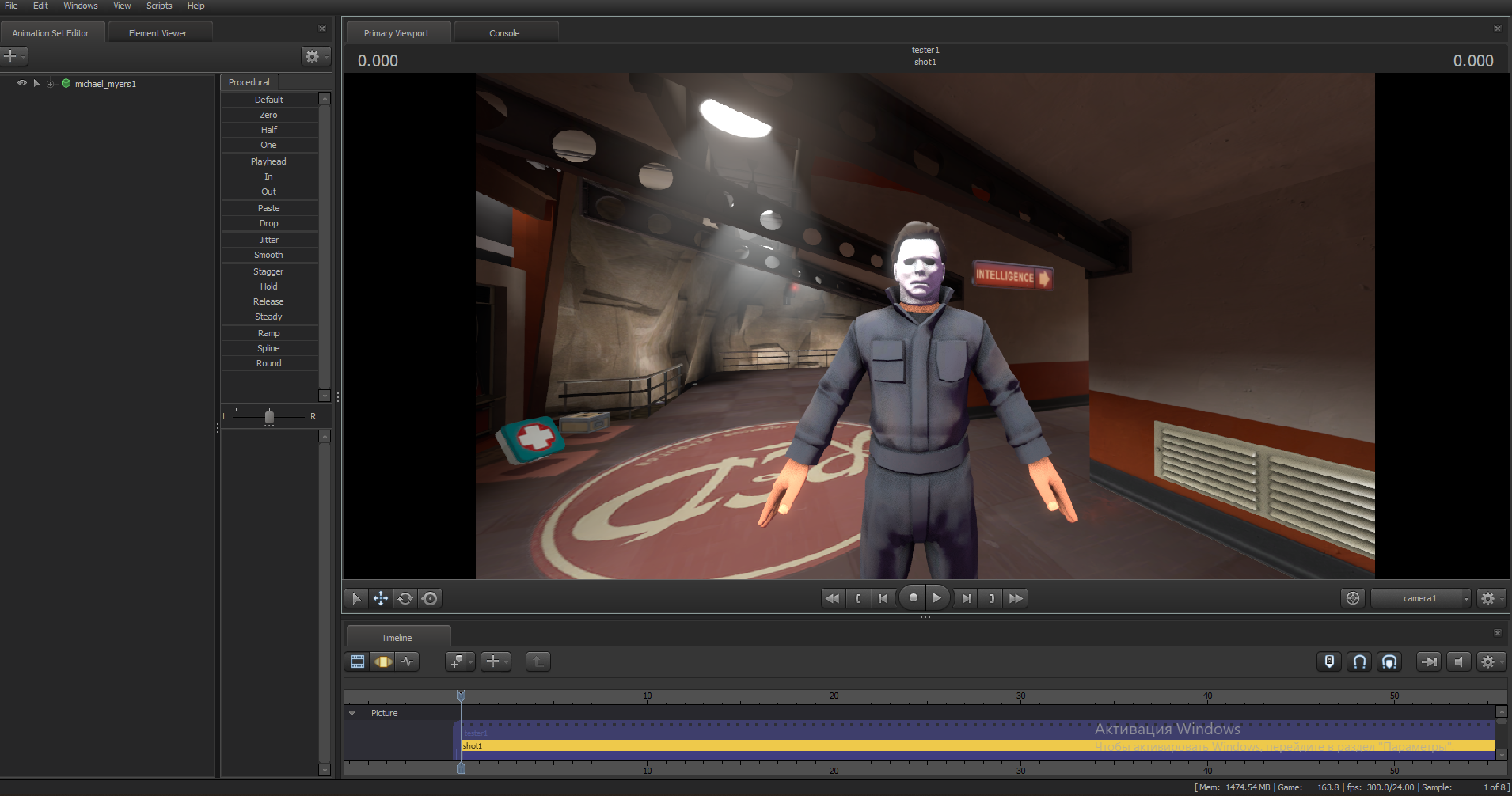Viewport: 1512px width, 796px height.
Task: Apply the Spline procedural preset
Action: pos(269,348)
